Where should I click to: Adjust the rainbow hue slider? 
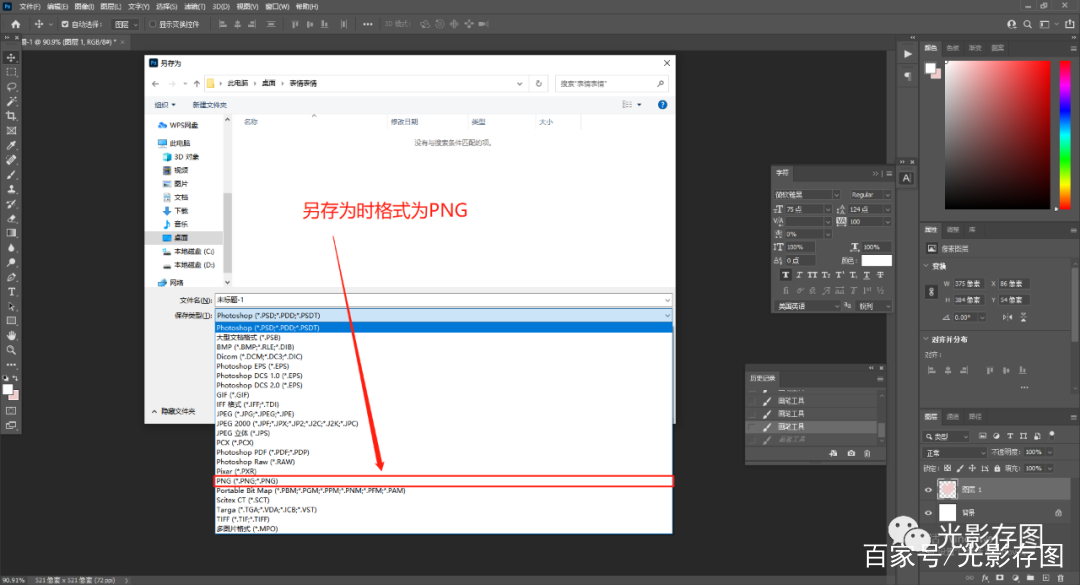tap(1065, 134)
